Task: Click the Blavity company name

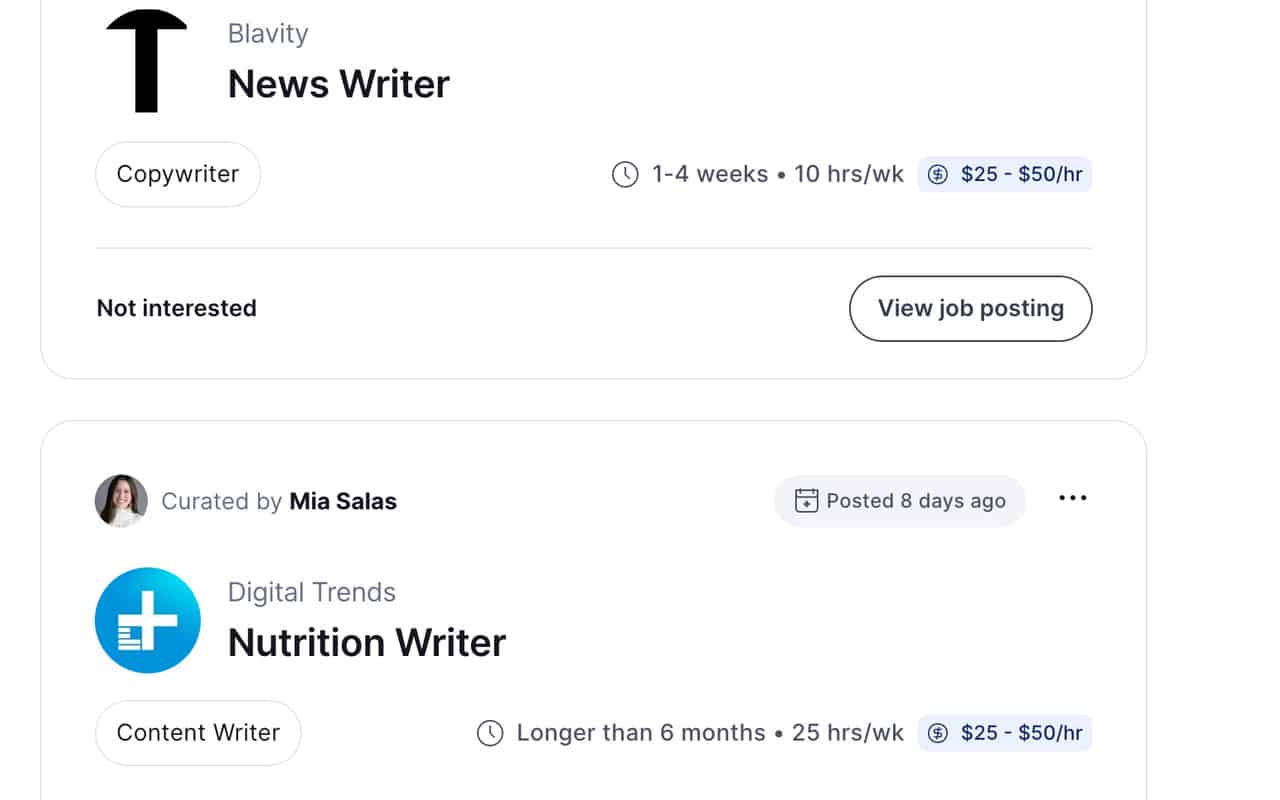Action: click(x=268, y=34)
